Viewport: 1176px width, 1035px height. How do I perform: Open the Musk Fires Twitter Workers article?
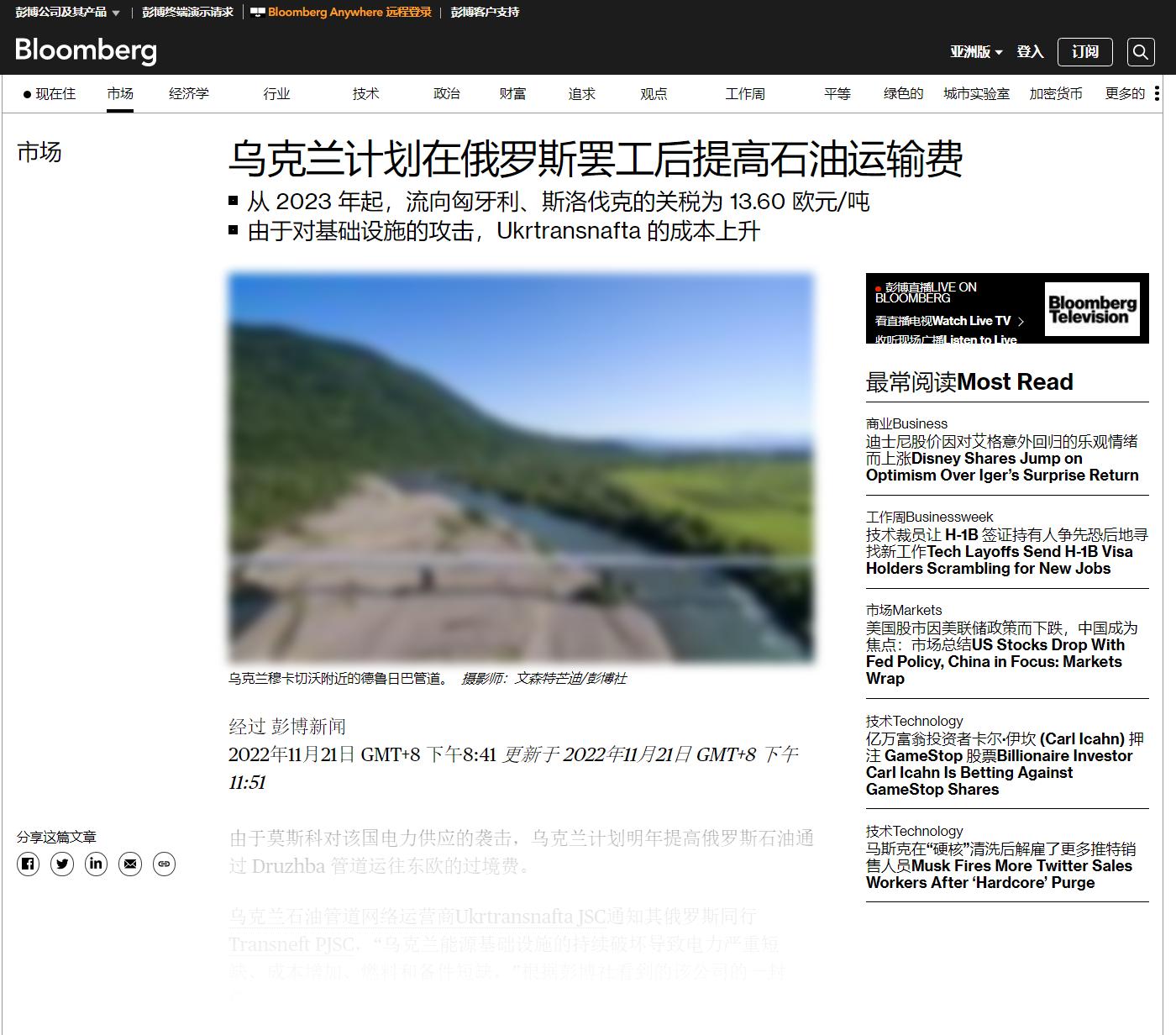998,865
